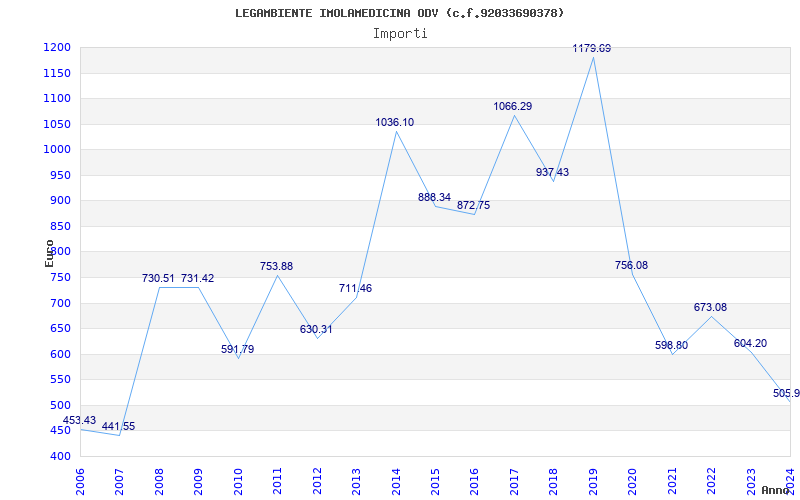Click the data label 753.88

pos(276,266)
